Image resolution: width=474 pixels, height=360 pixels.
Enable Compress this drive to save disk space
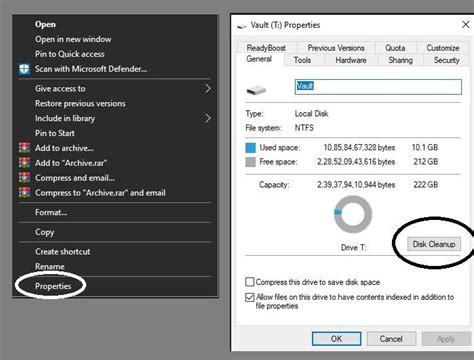click(250, 282)
